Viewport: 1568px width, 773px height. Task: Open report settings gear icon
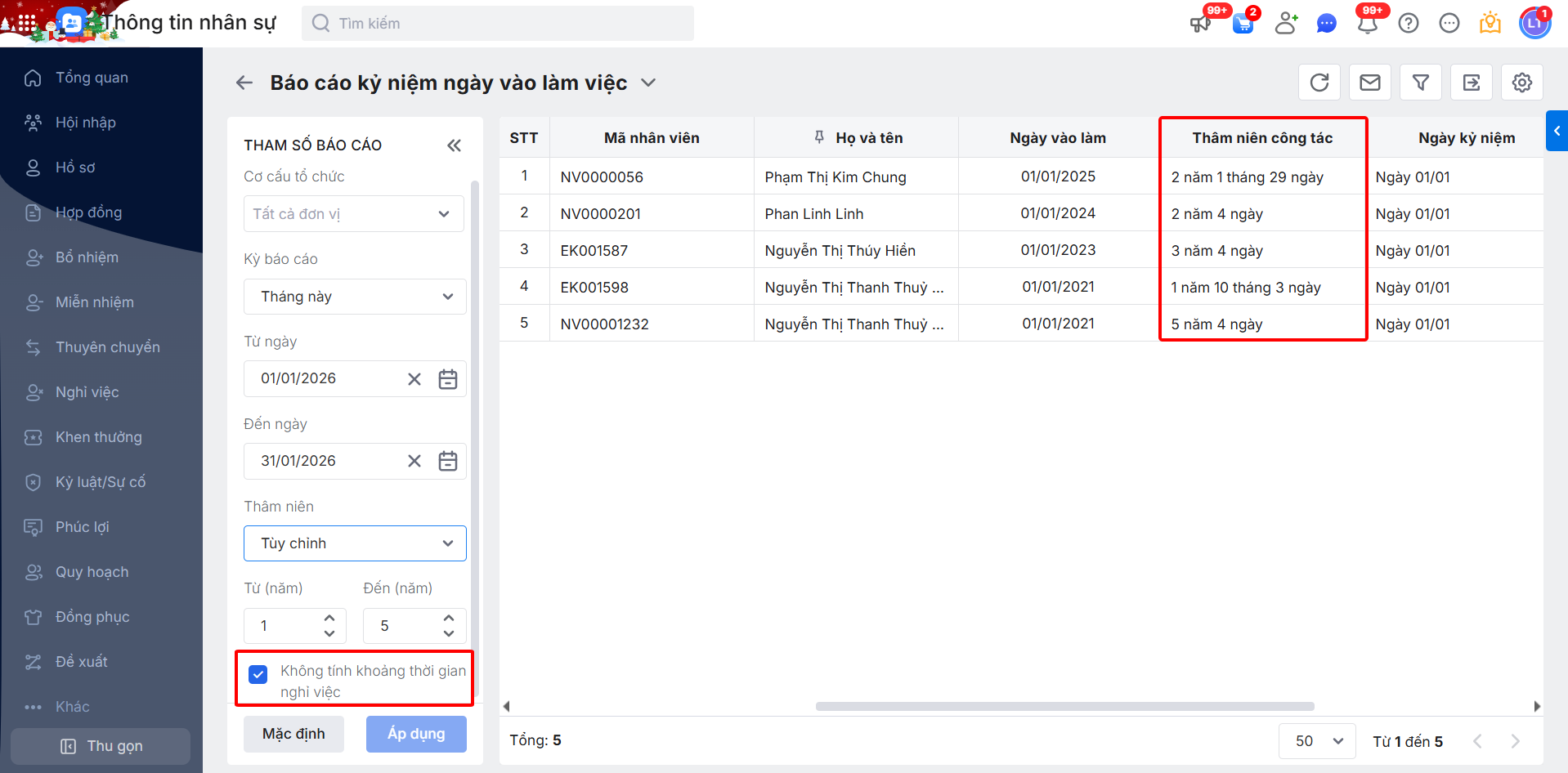click(x=1521, y=83)
